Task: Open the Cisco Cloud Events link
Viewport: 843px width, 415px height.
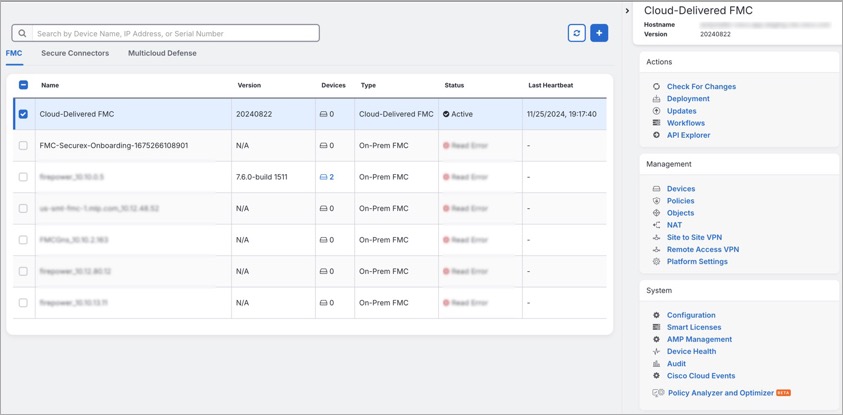Action: (701, 376)
